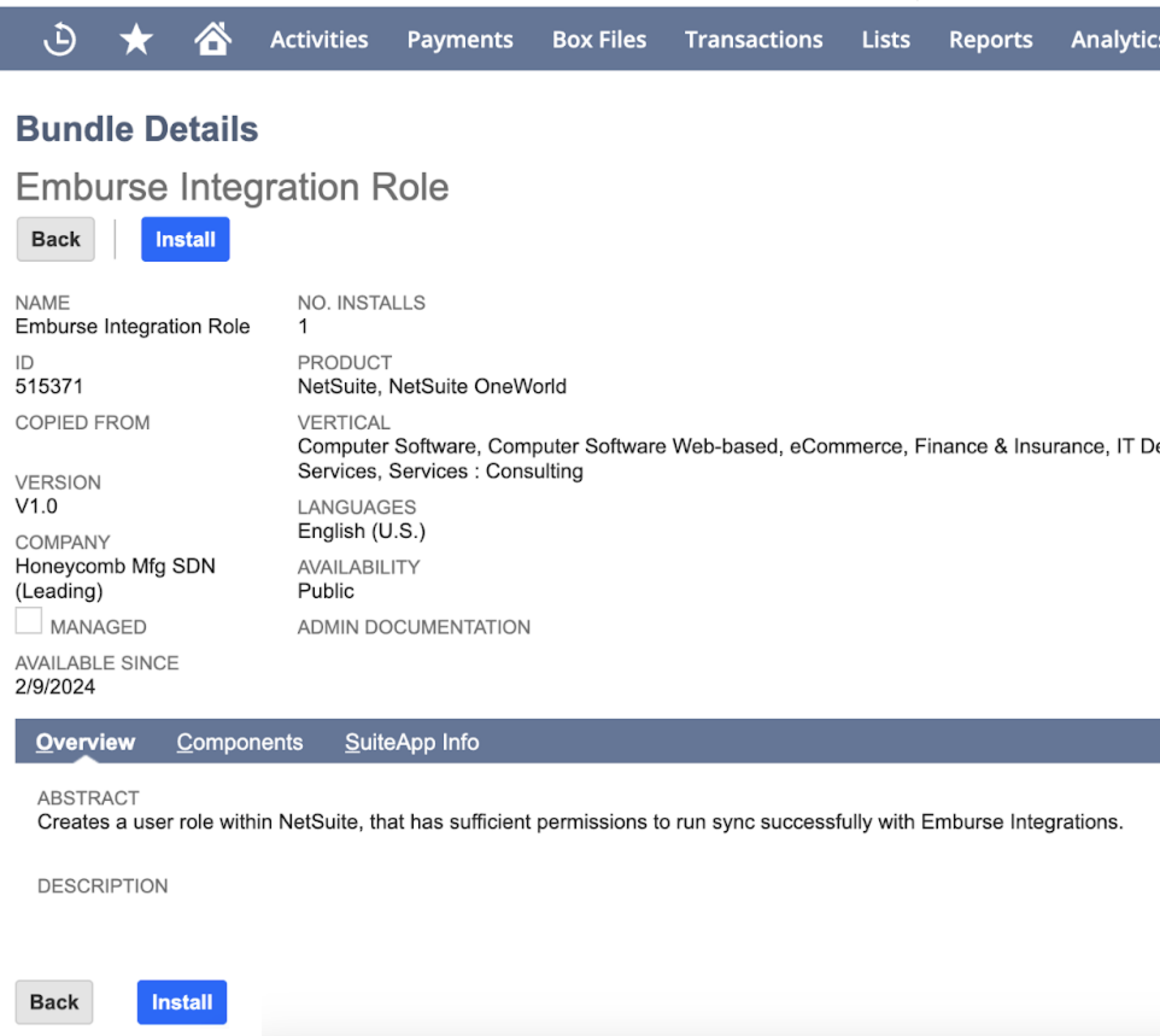1160x1036 pixels.
Task: Open the shortcuts star icon
Action: tap(136, 39)
